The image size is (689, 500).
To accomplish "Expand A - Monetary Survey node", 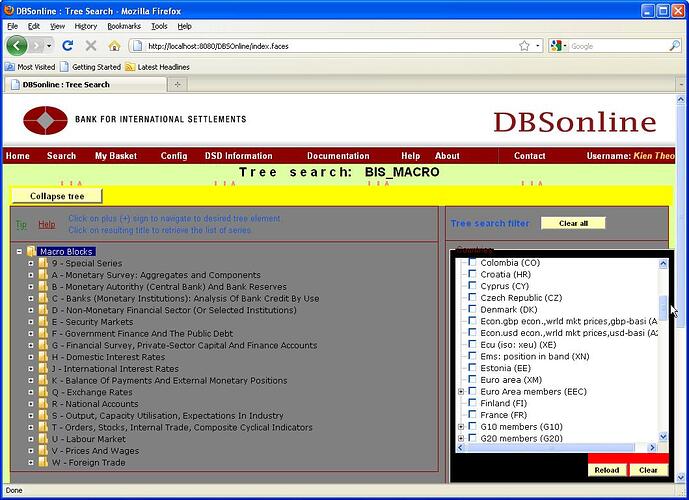I will point(31,275).
